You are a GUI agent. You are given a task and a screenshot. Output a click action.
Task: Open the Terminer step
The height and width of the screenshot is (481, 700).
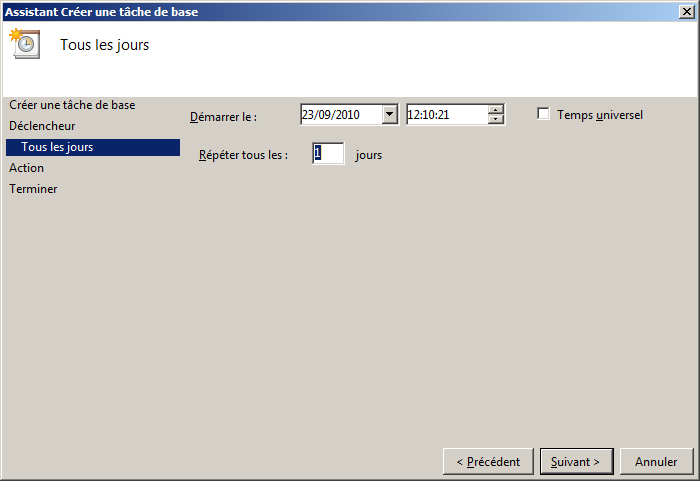[33, 189]
